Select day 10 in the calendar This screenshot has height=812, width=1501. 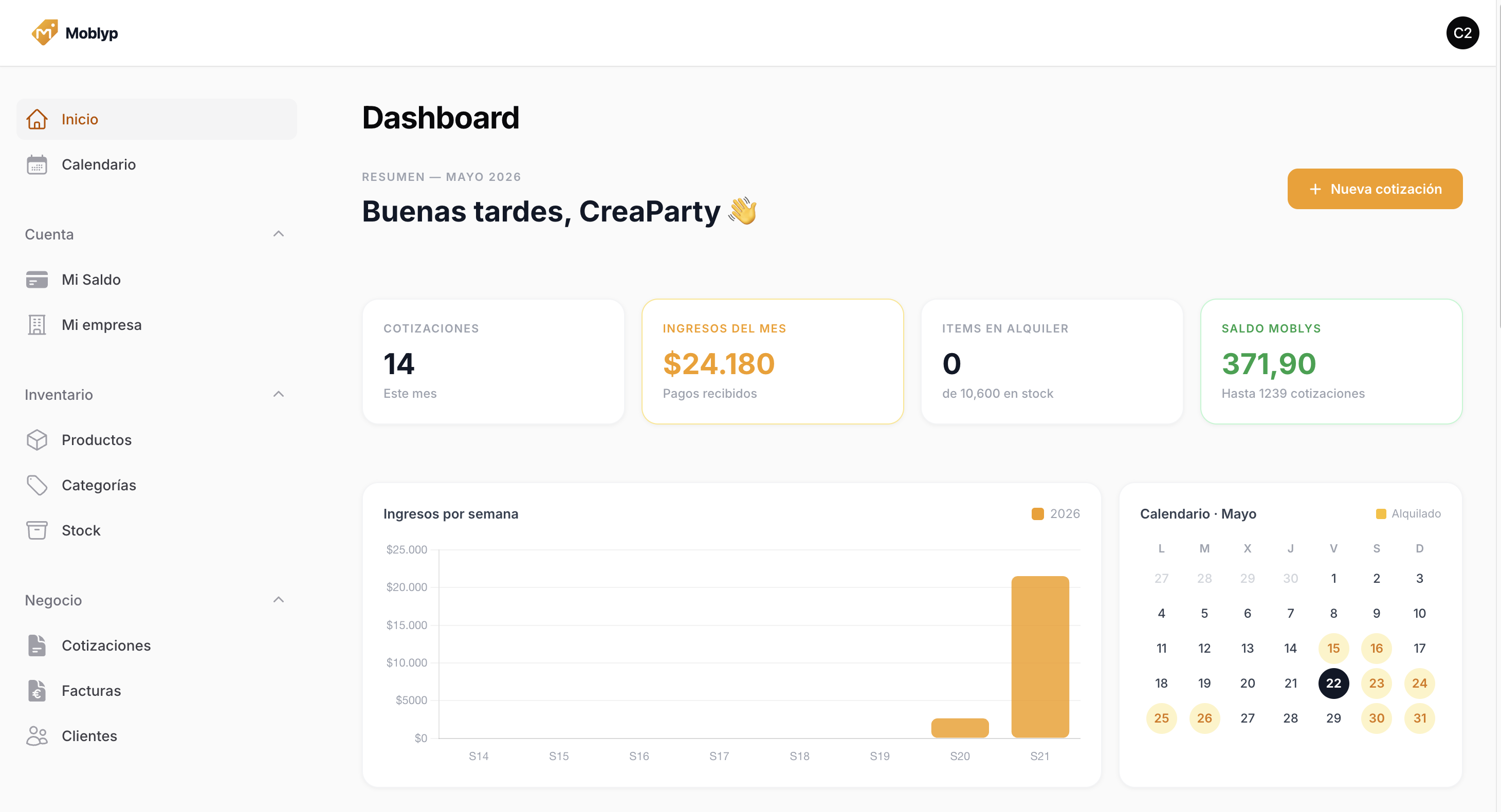click(x=1419, y=614)
